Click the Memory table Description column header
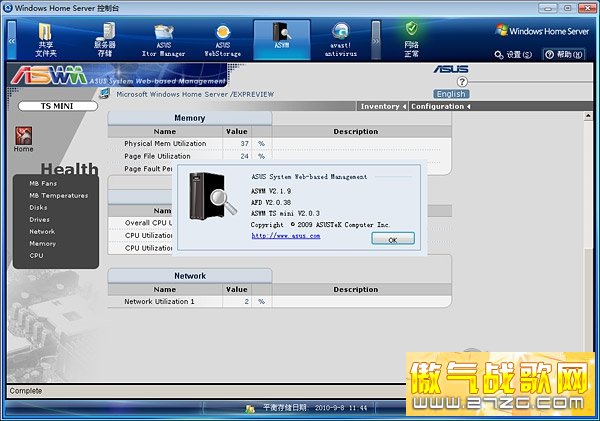 355,132
